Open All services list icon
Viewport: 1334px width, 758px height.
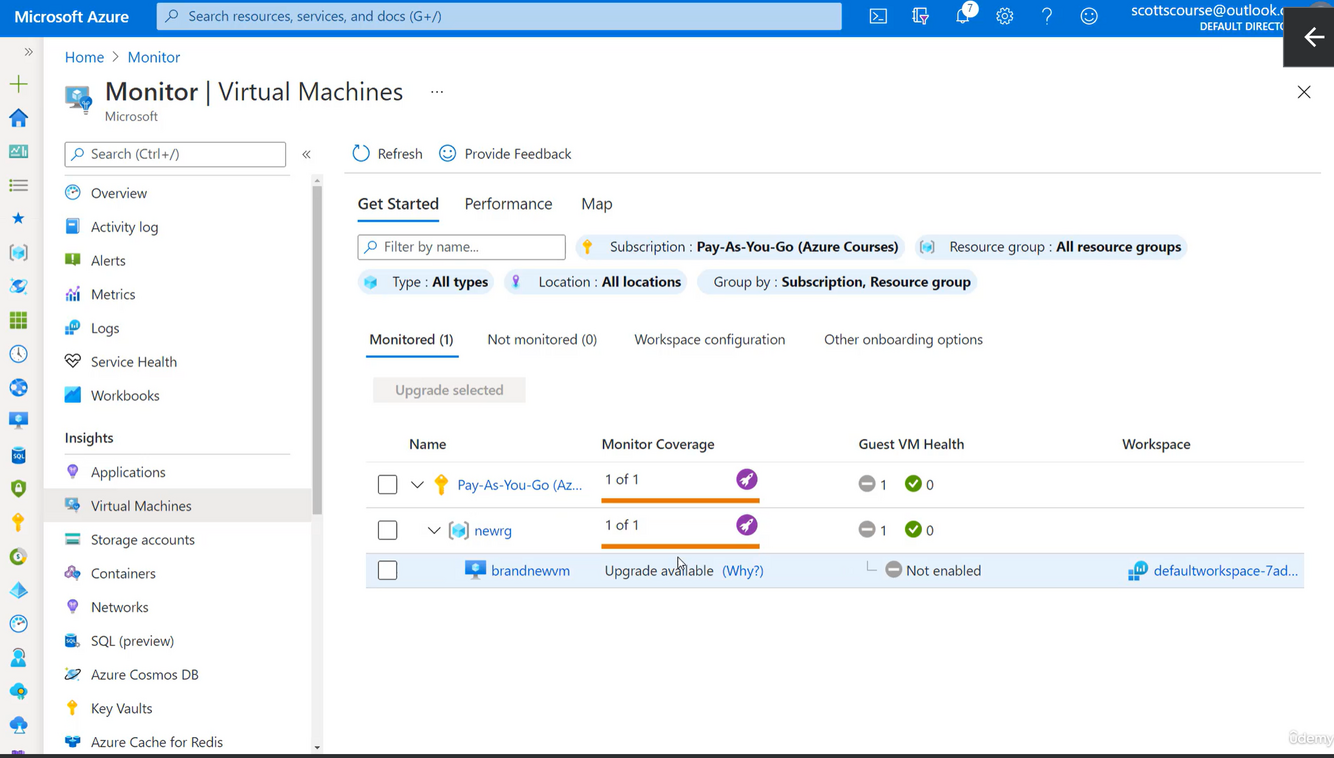click(x=18, y=185)
